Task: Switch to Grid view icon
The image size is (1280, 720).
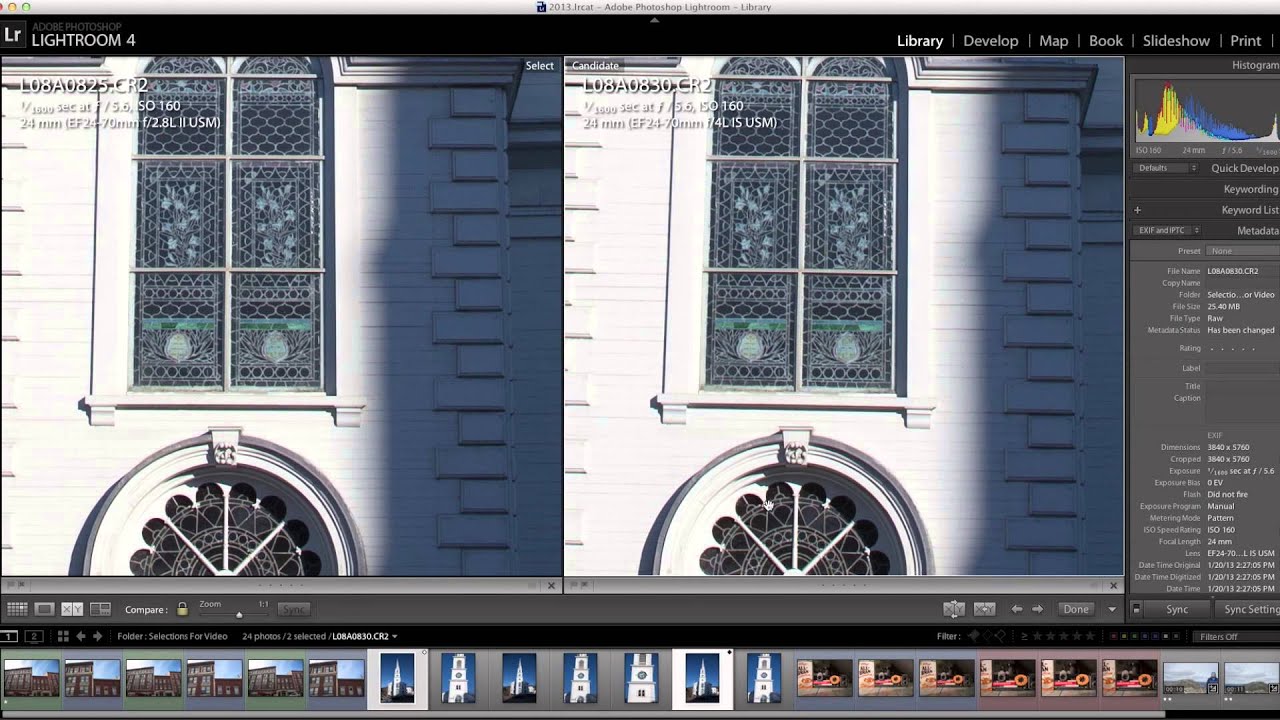Action: 17,609
